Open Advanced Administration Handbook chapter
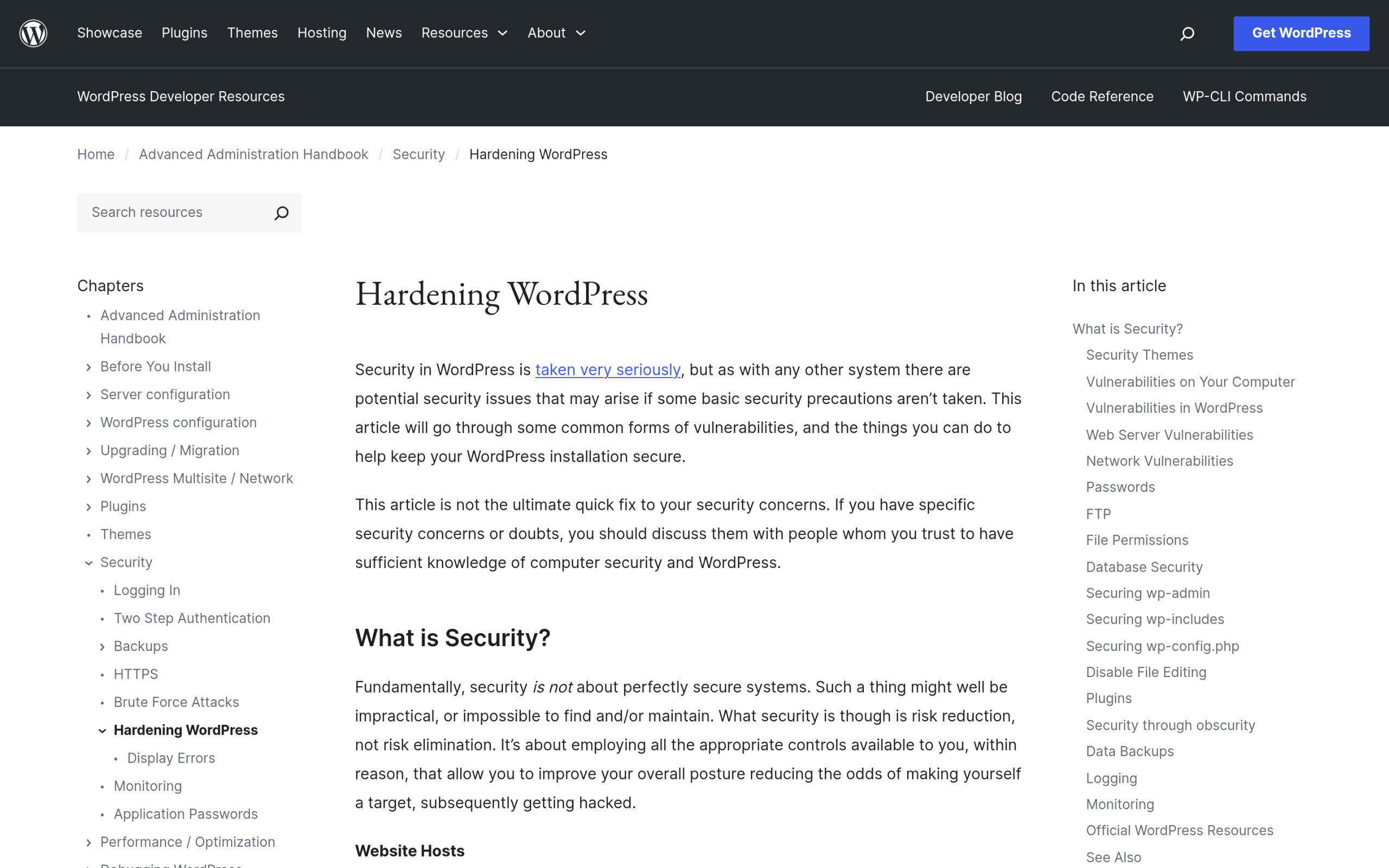Viewport: 1389px width, 868px height. [180, 327]
